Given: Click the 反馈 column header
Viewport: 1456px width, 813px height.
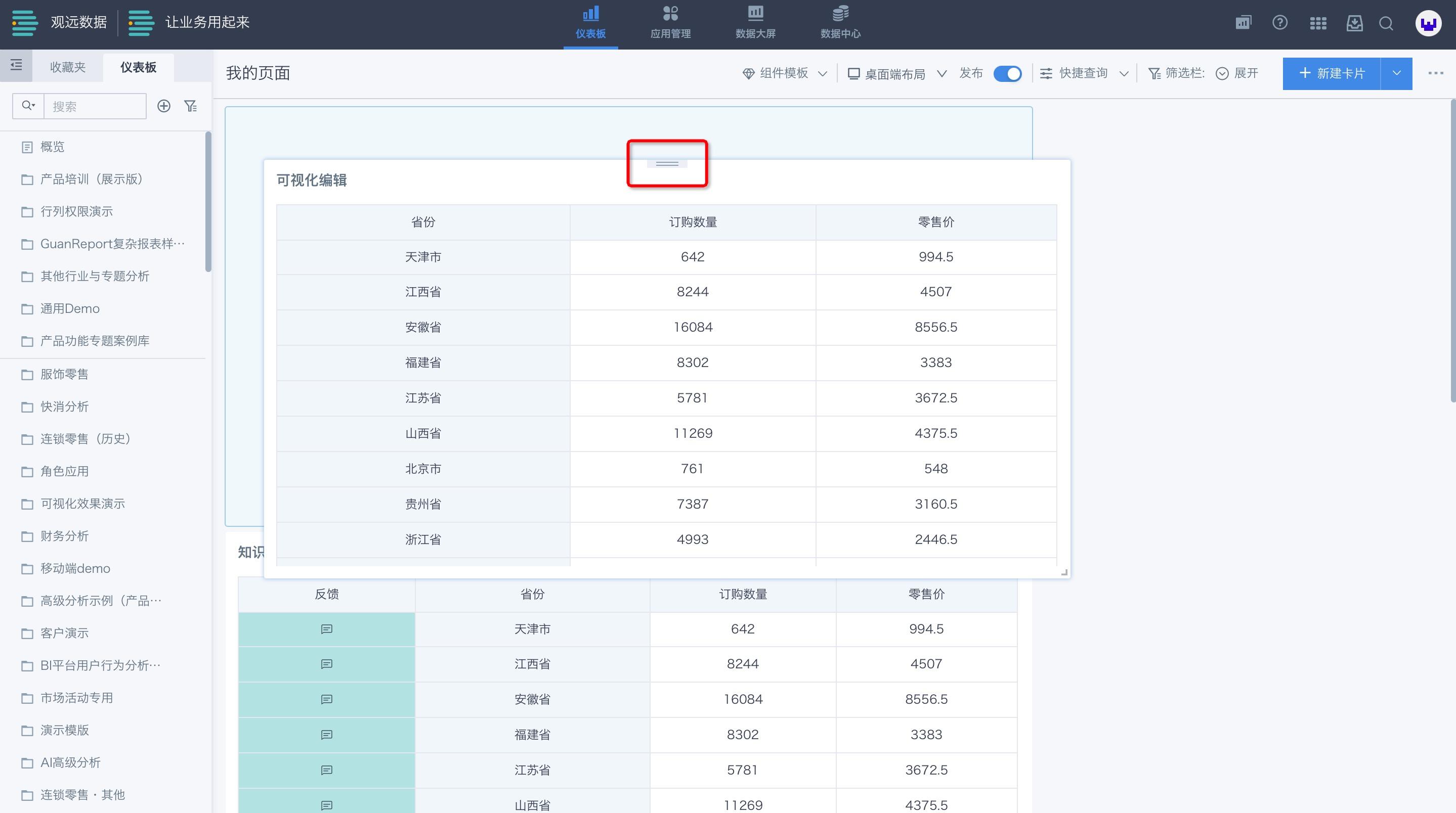Looking at the screenshot, I should (x=327, y=595).
